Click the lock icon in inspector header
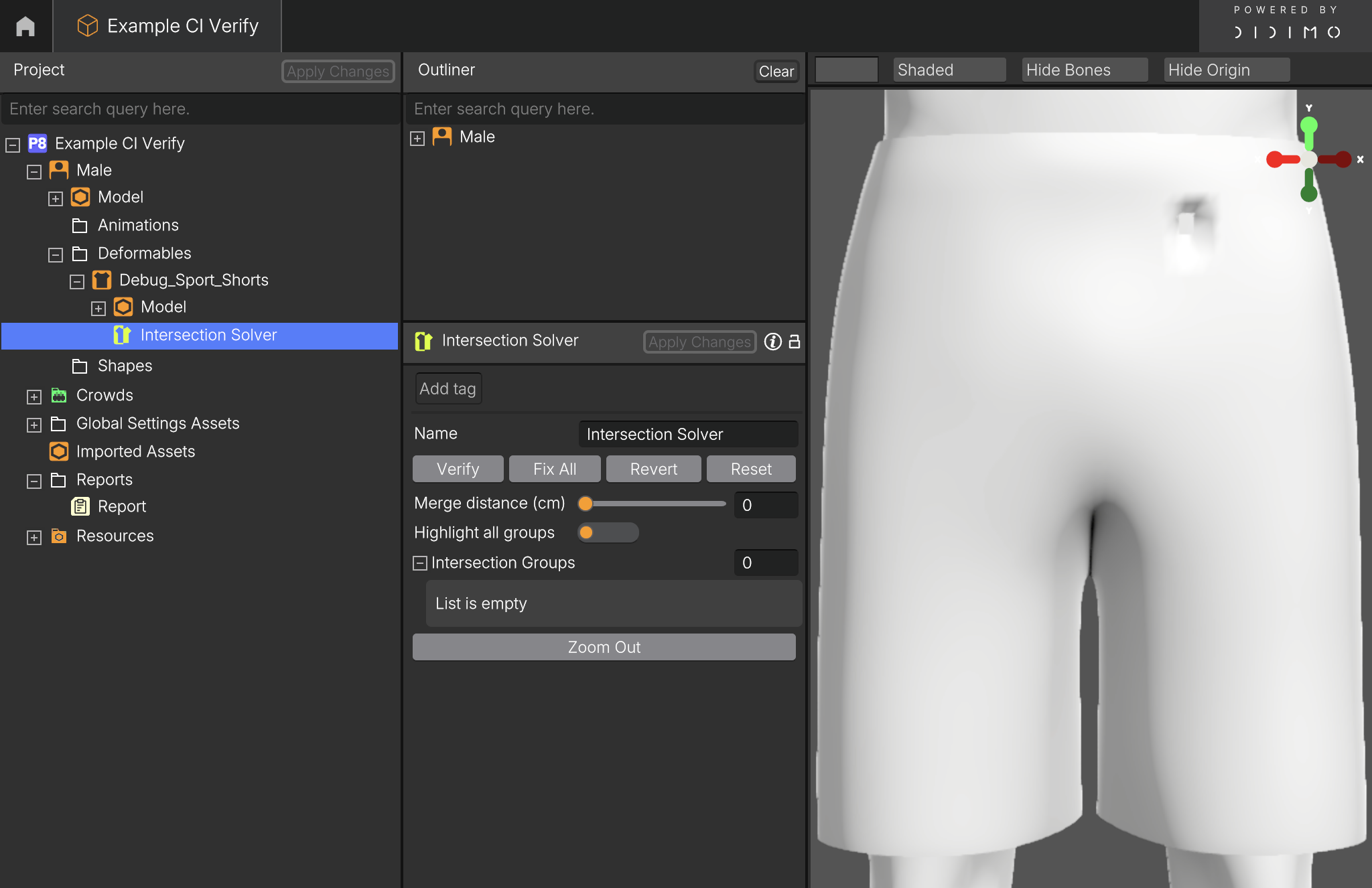 point(795,342)
